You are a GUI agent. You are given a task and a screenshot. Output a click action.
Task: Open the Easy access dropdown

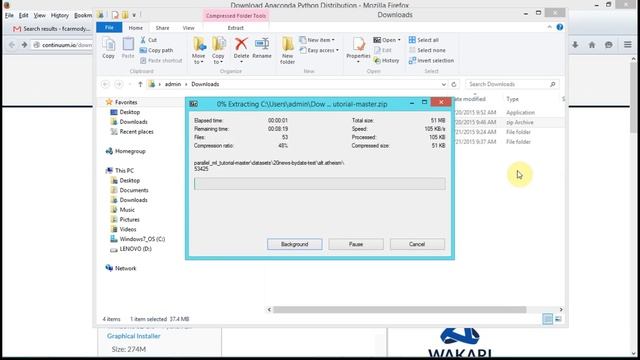click(x=319, y=50)
